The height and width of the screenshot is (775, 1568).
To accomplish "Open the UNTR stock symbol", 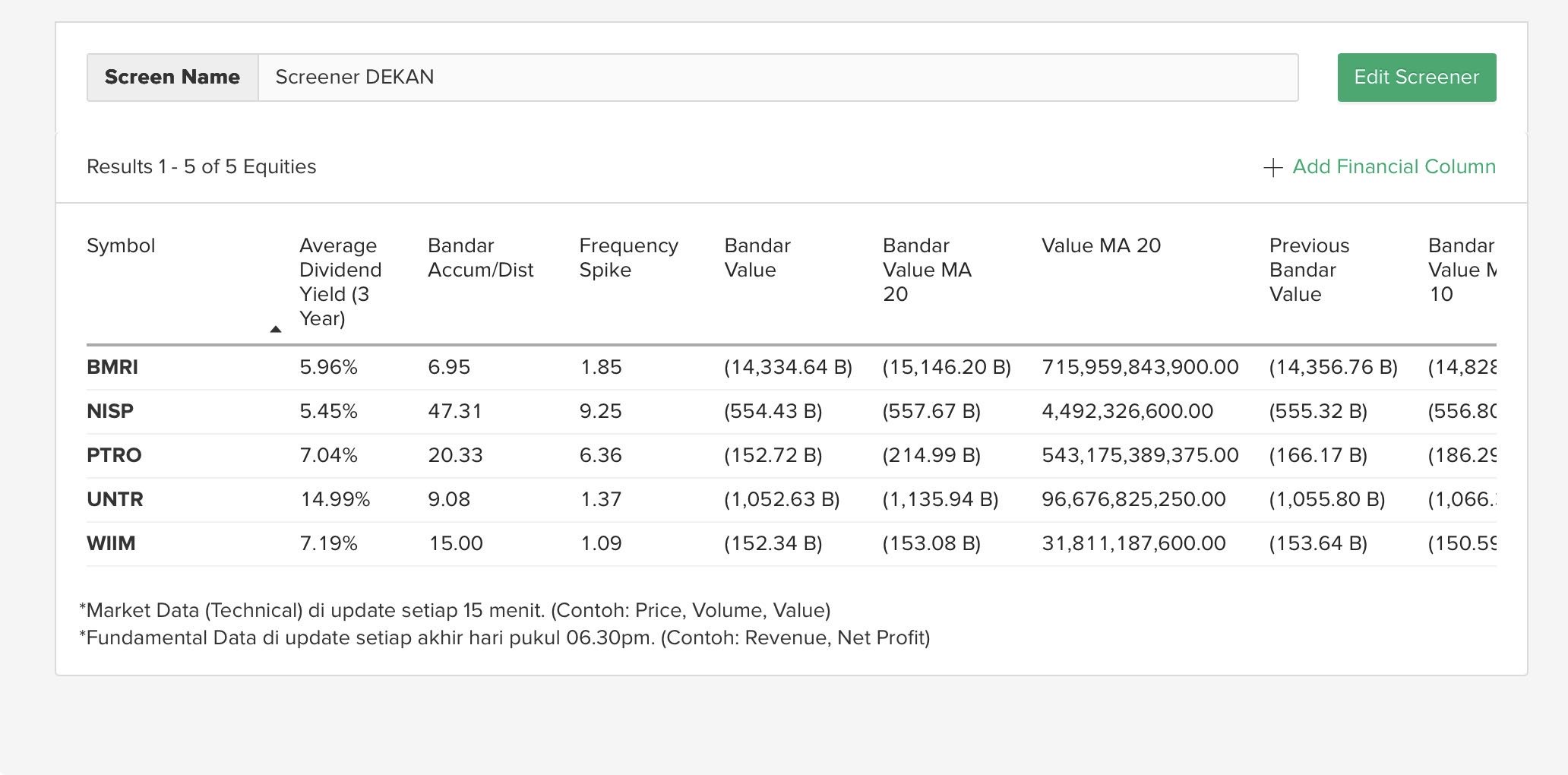I will click(x=115, y=500).
